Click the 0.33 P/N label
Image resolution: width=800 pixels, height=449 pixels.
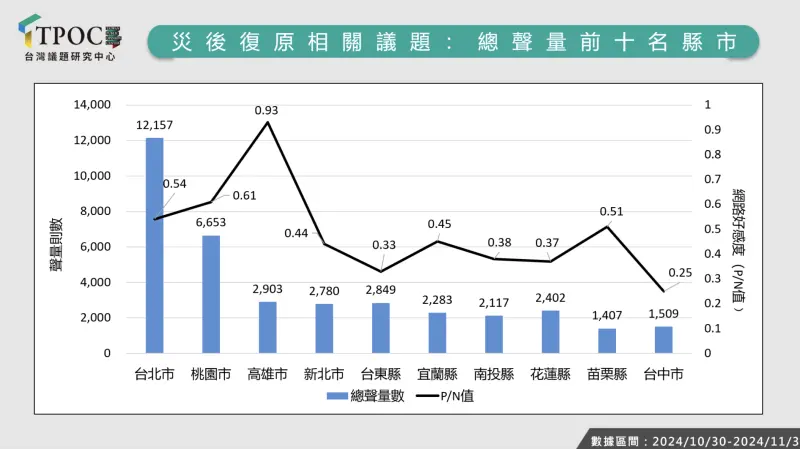click(384, 245)
